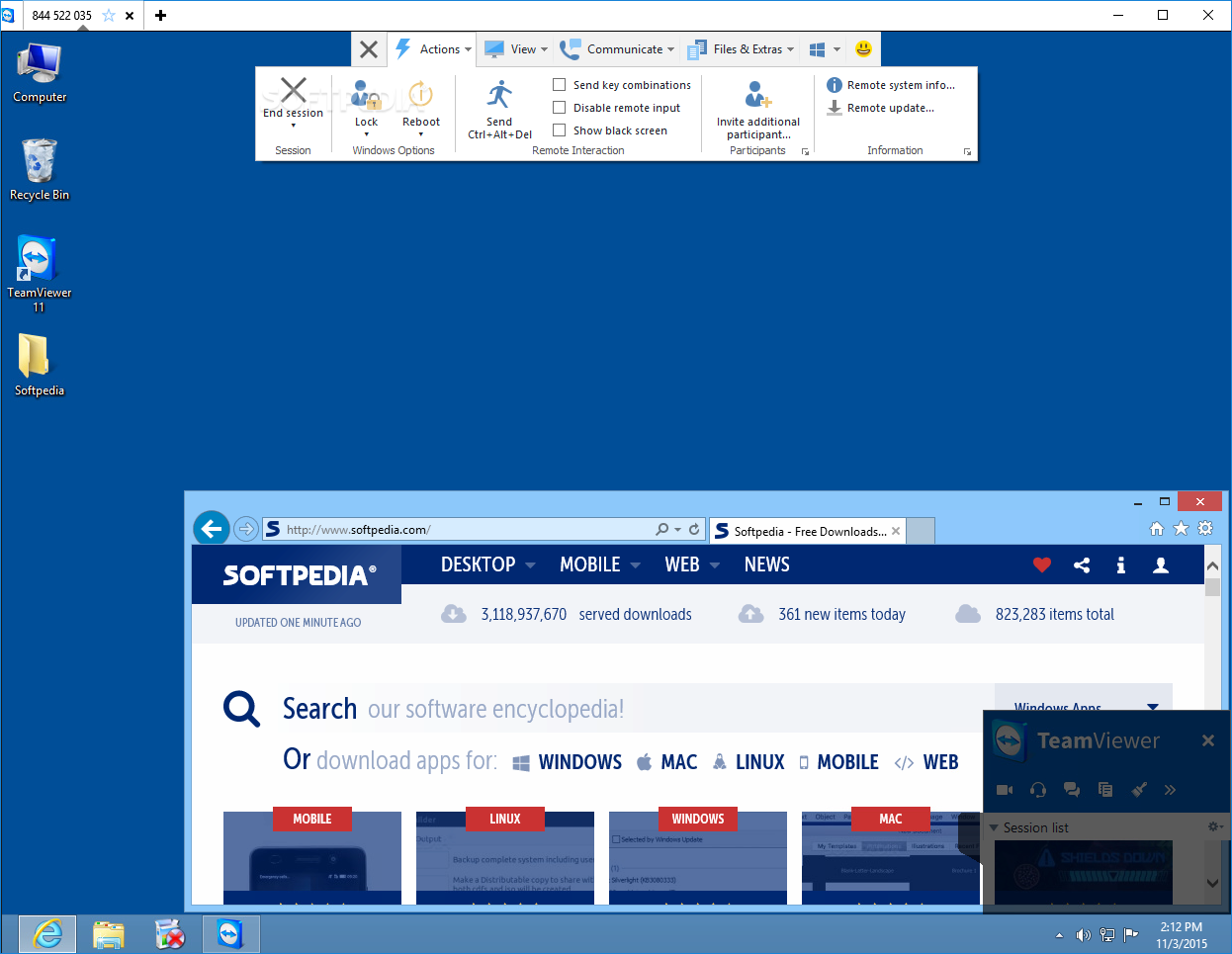The height and width of the screenshot is (954, 1232).
Task: Click the browser Home icon
Action: coord(1157,529)
